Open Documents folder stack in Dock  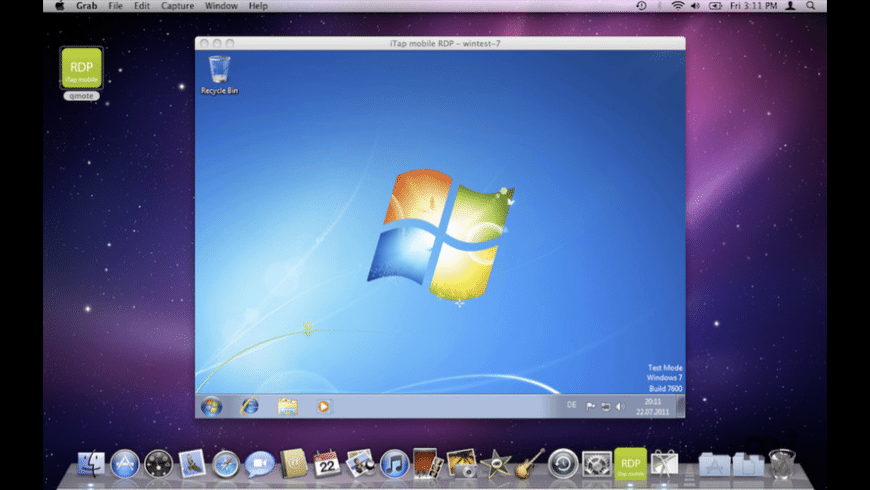pyautogui.click(x=748, y=464)
